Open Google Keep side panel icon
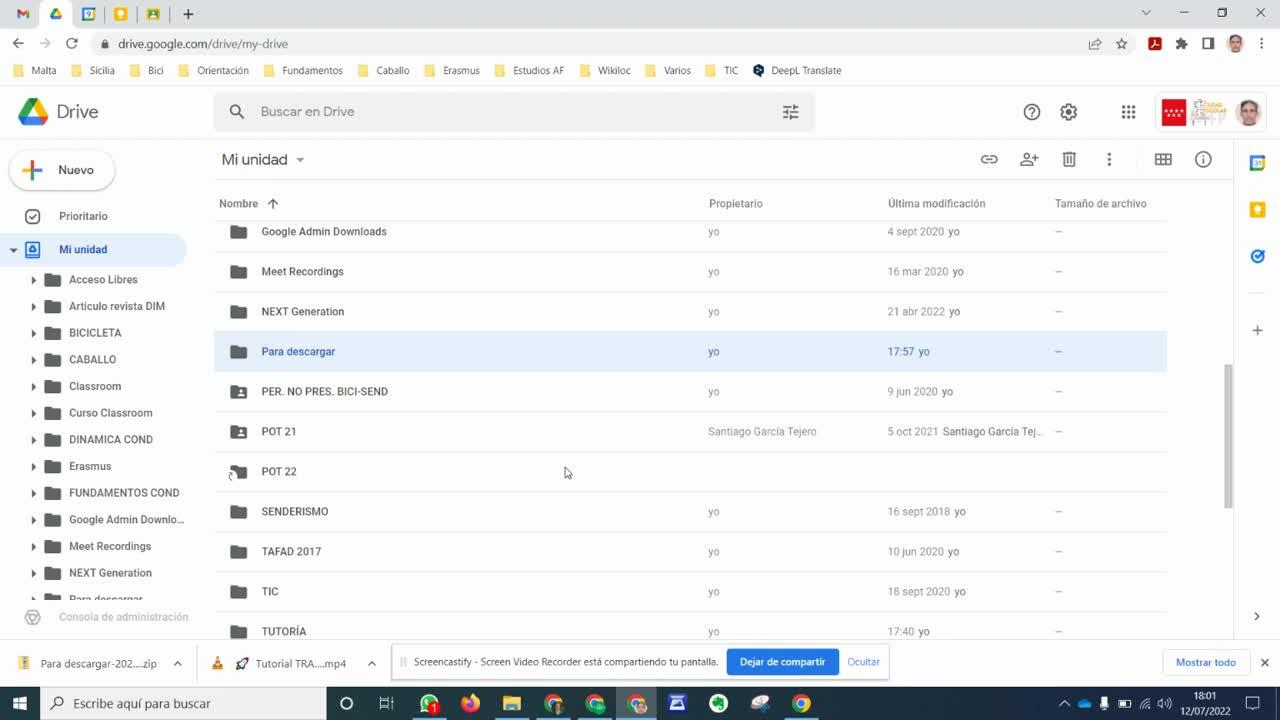This screenshot has height=720, width=1280. click(1258, 210)
